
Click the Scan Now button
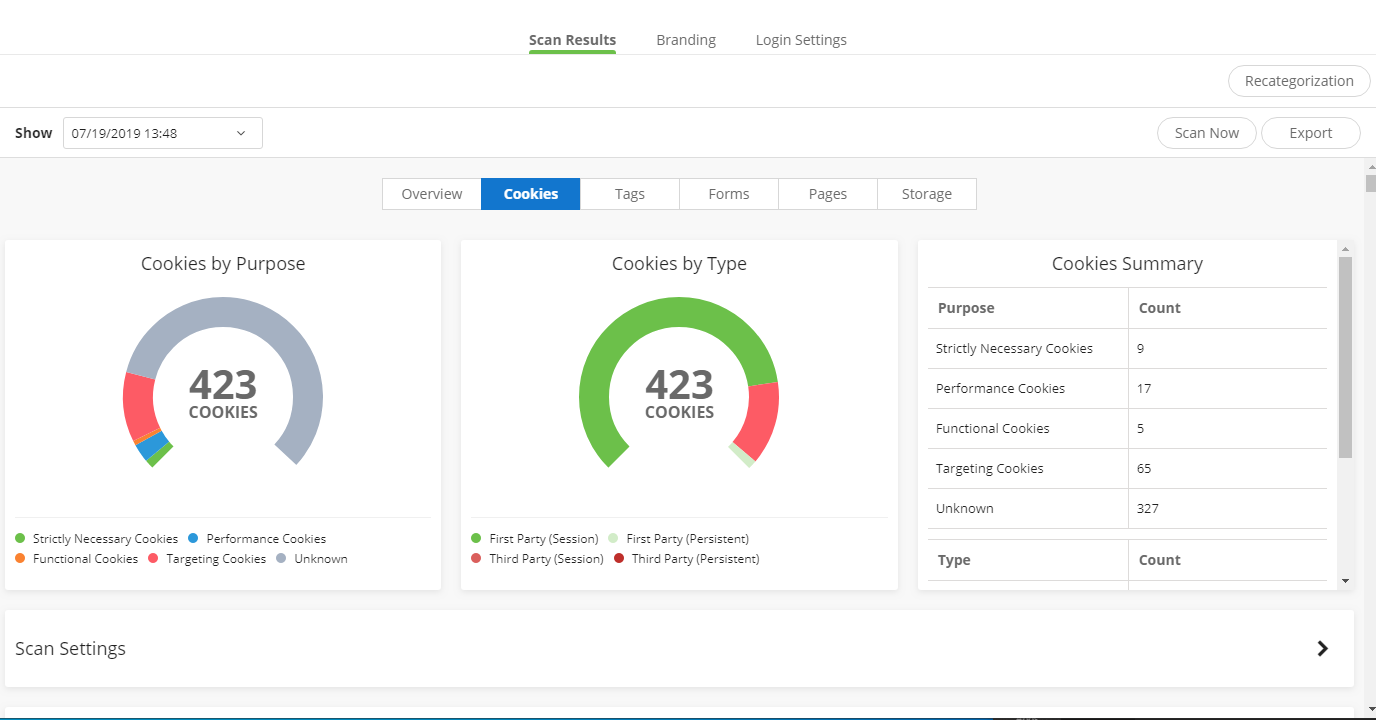point(1206,133)
